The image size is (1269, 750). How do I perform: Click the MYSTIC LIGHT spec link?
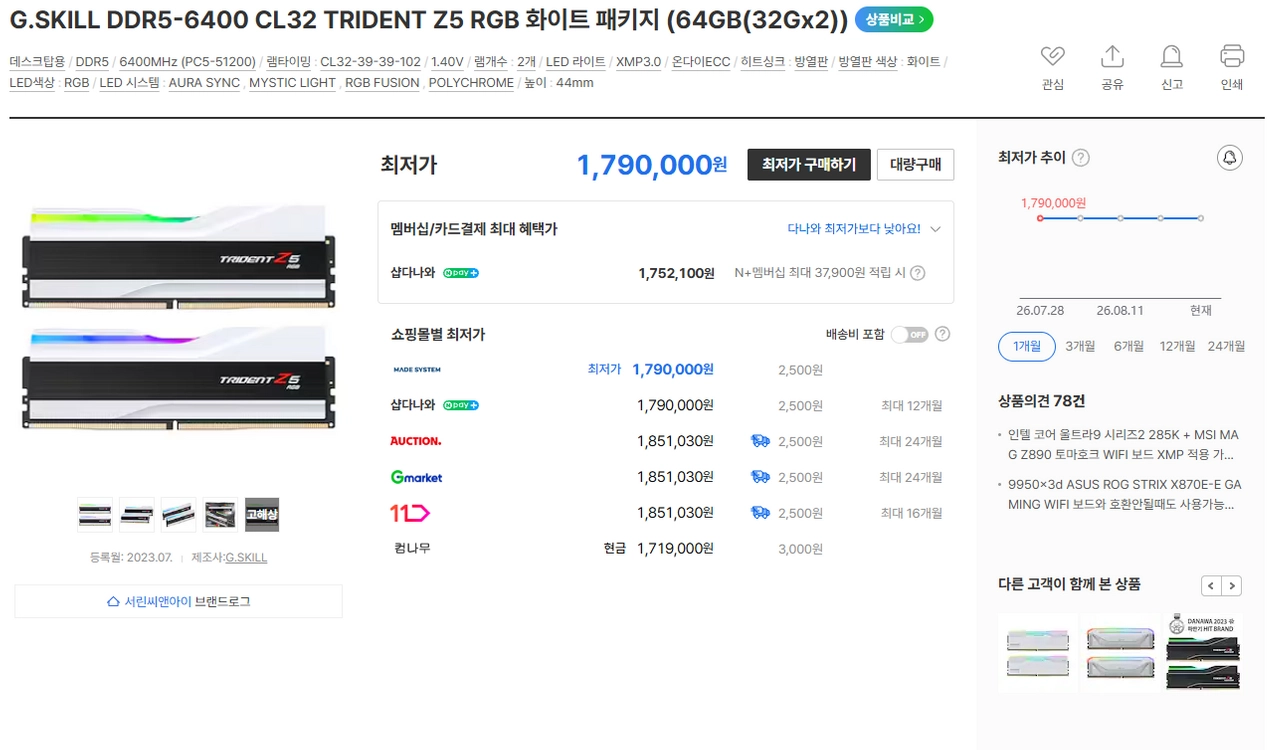pos(292,83)
